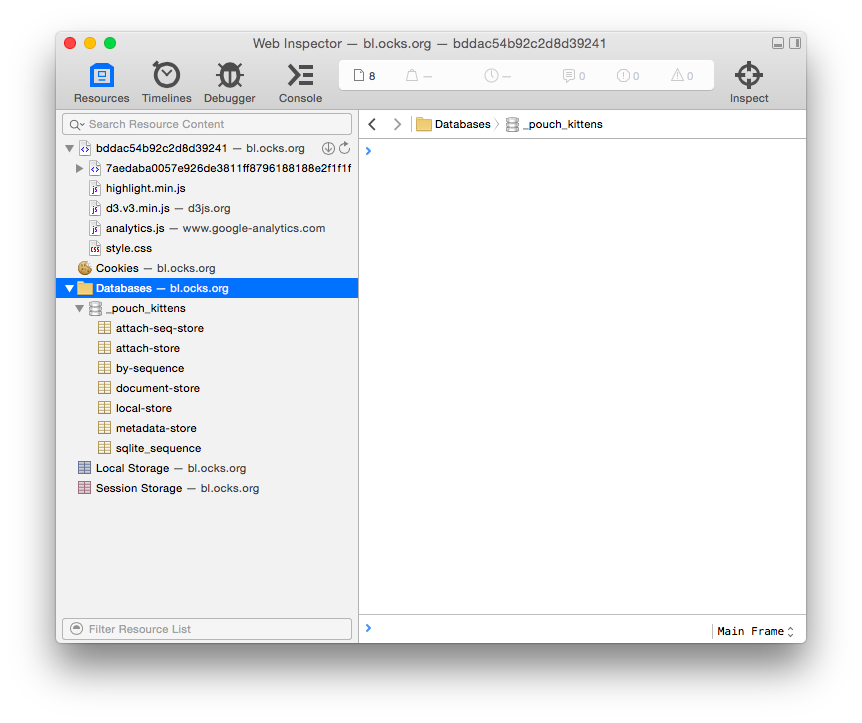Show the Console panel
This screenshot has height=723, width=862.
300,83
